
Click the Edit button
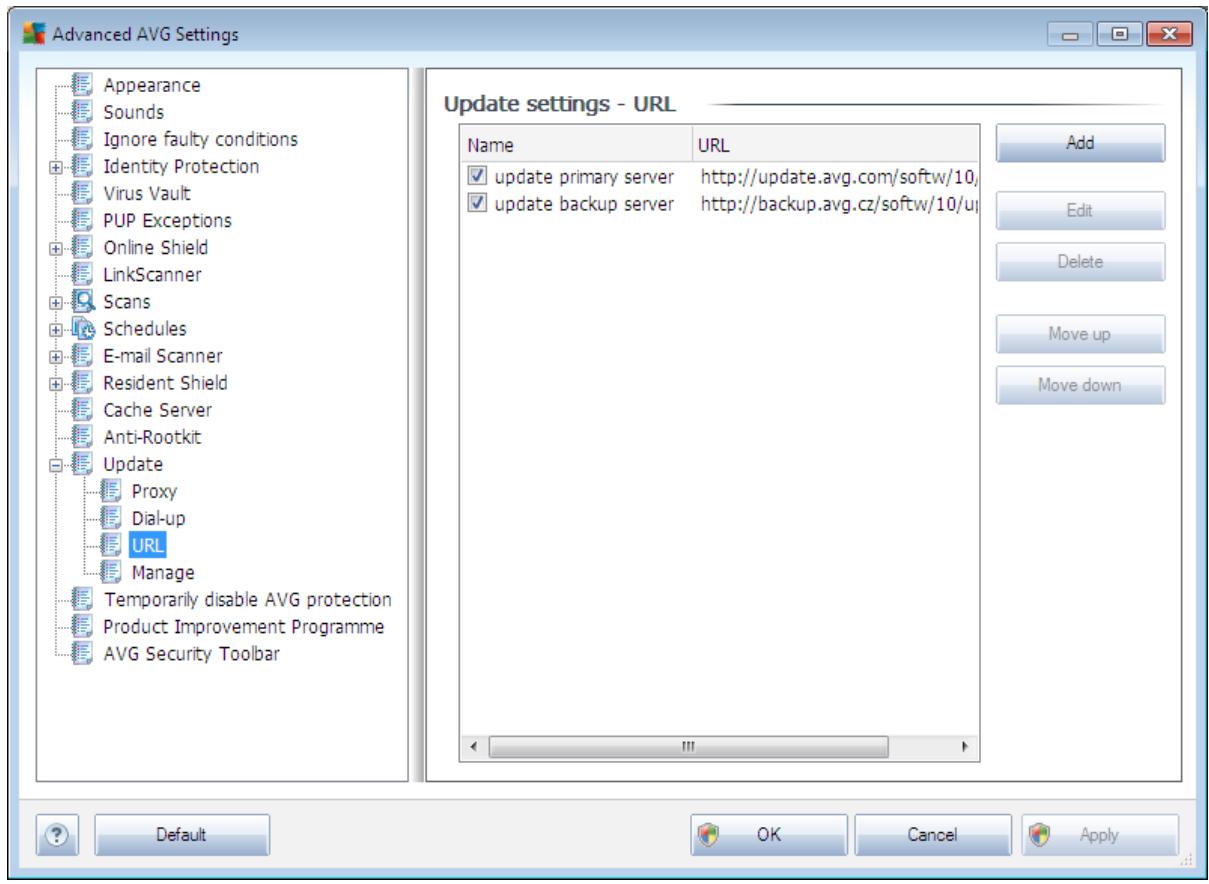[x=1080, y=210]
